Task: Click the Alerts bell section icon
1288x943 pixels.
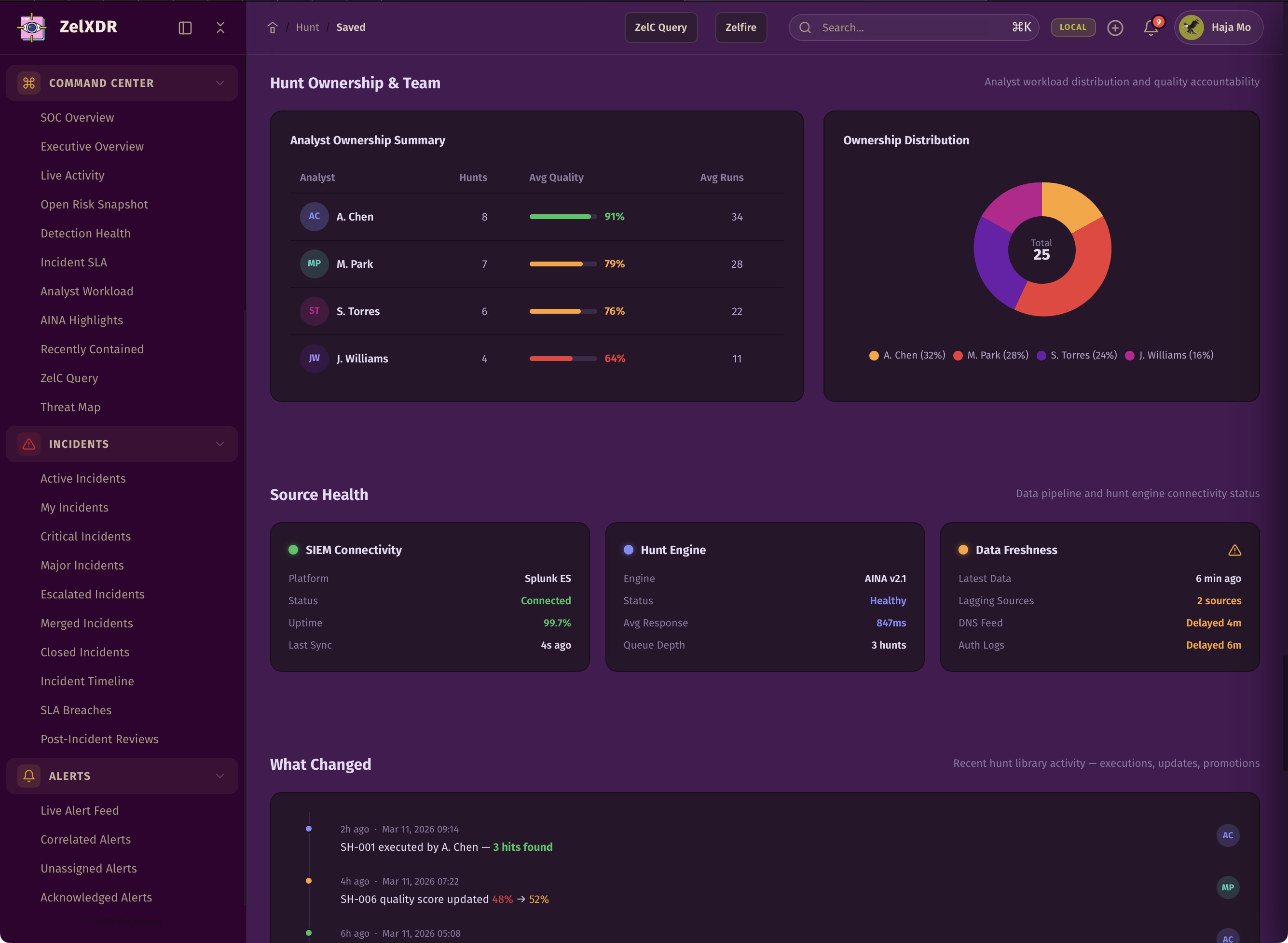Action: [28, 776]
